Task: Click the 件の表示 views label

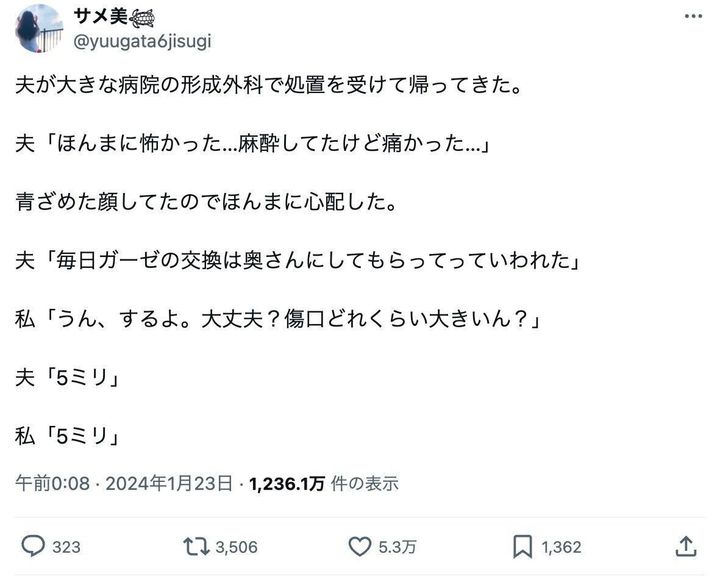Action: (x=365, y=484)
